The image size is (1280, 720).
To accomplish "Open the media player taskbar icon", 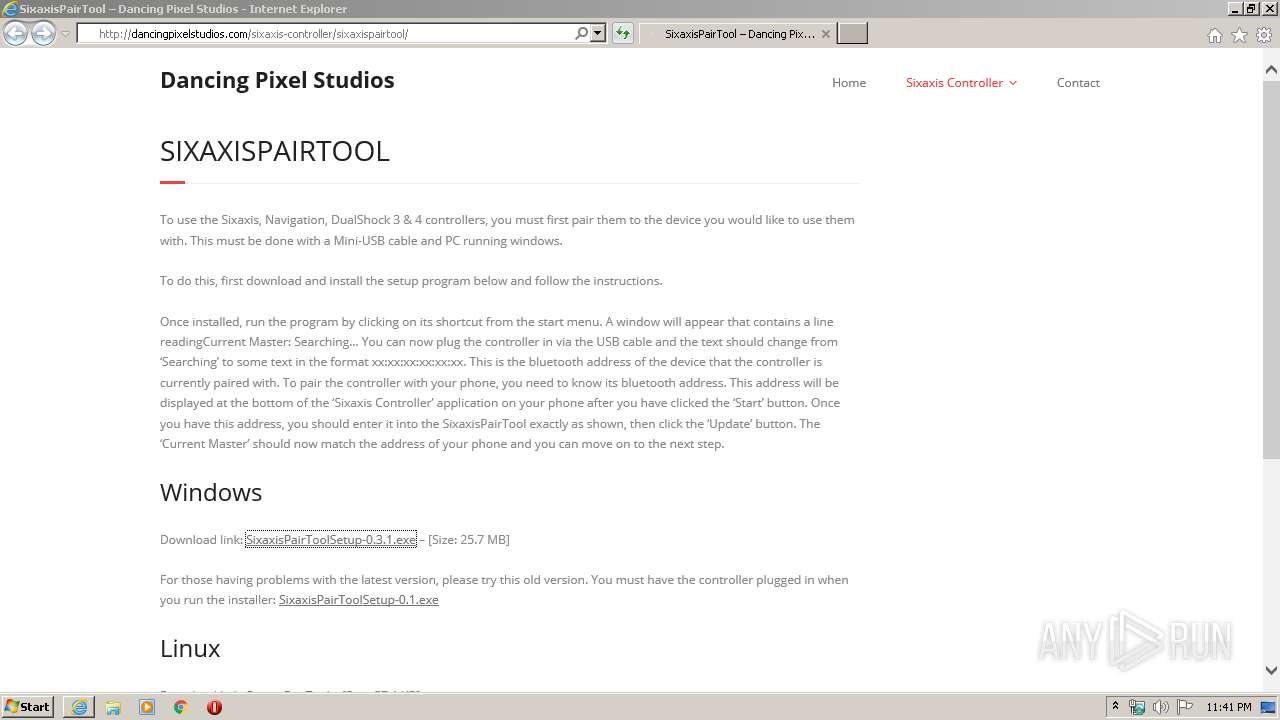I will [147, 707].
